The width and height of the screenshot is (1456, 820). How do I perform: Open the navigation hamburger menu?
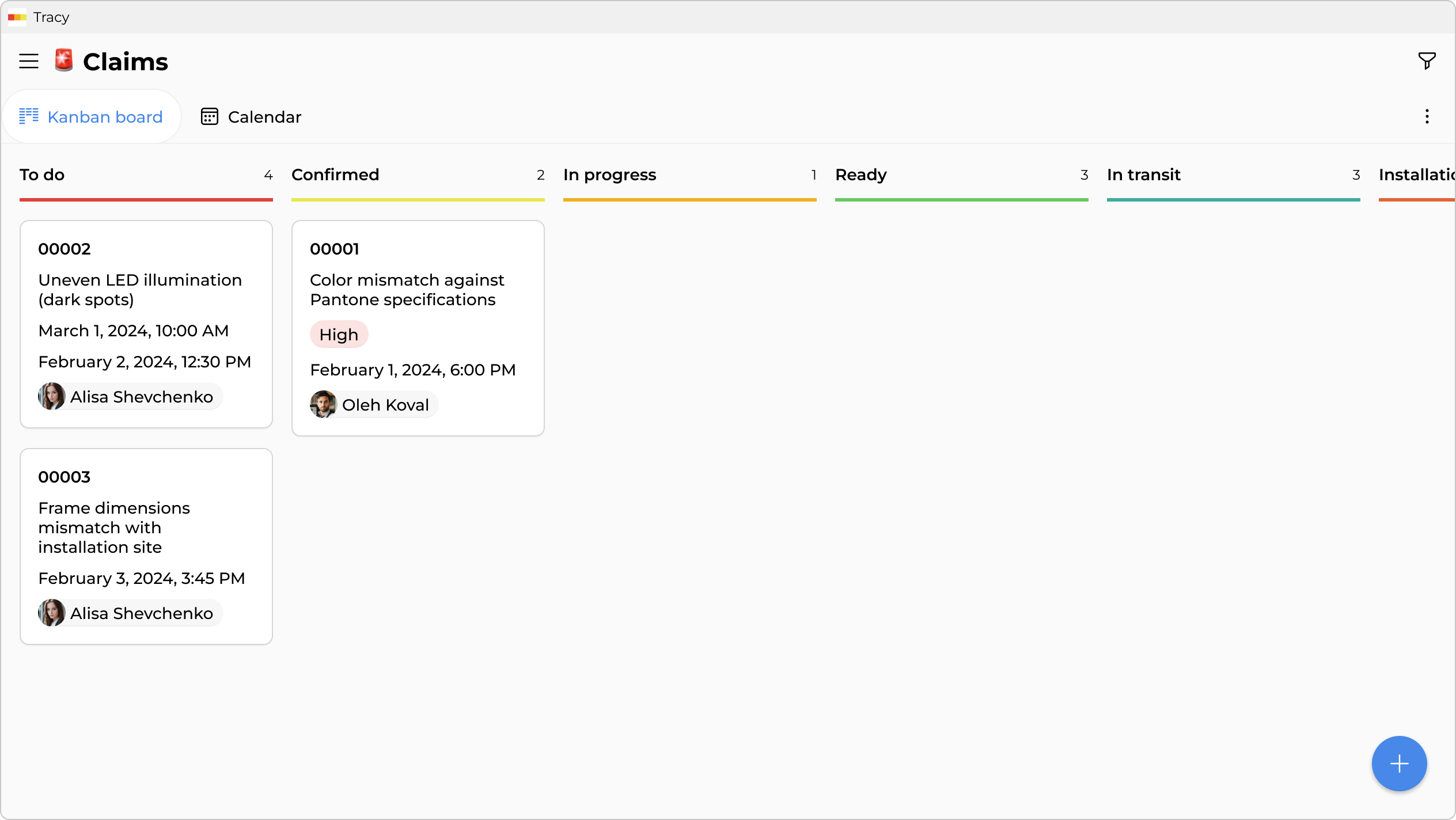tap(28, 60)
